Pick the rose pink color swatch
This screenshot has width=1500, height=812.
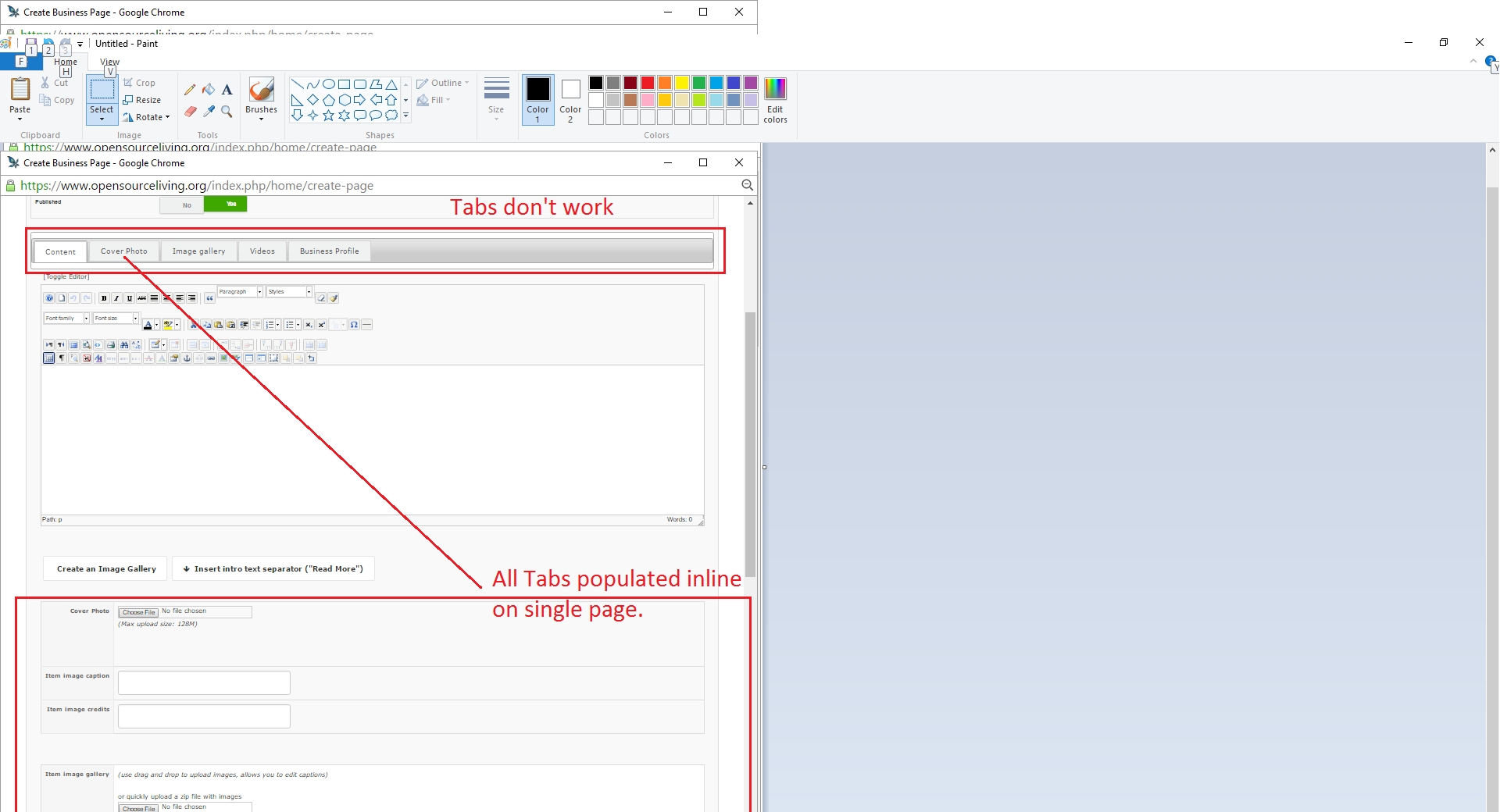pyautogui.click(x=648, y=100)
